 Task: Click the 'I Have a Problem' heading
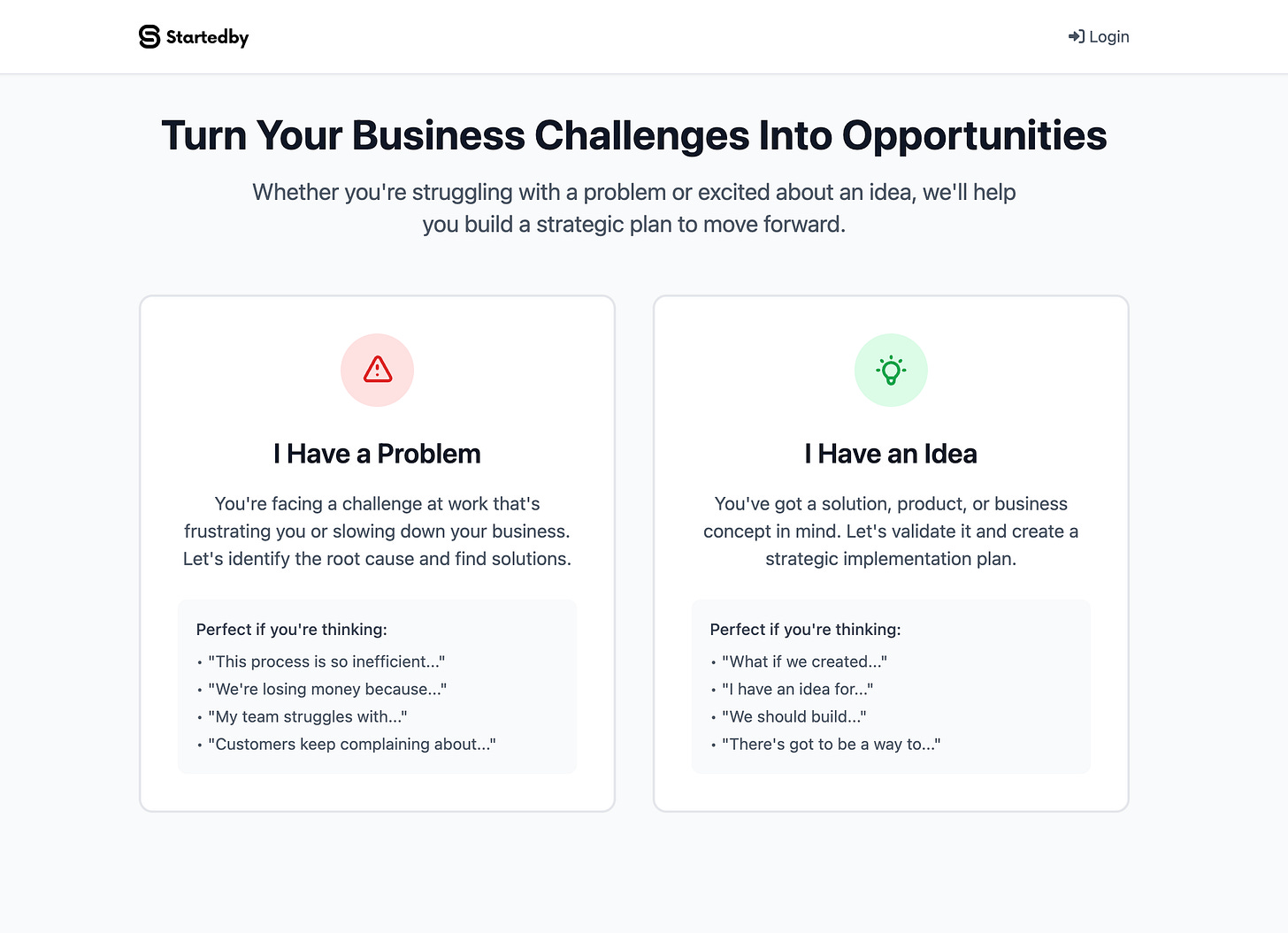coord(378,453)
